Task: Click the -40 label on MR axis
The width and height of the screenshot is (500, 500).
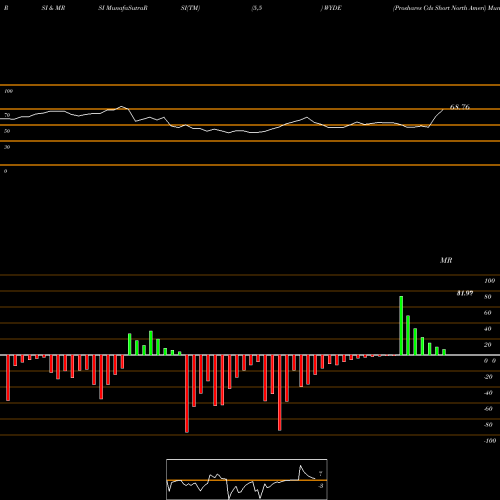Action: pyautogui.click(x=488, y=393)
